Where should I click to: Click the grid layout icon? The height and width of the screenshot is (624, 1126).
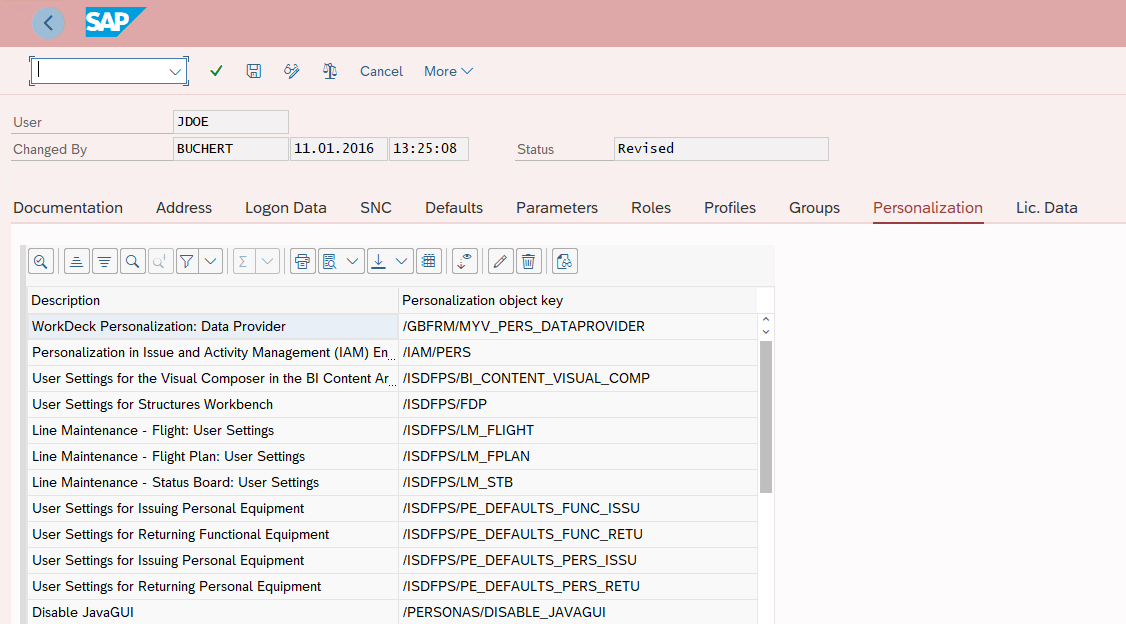[429, 261]
